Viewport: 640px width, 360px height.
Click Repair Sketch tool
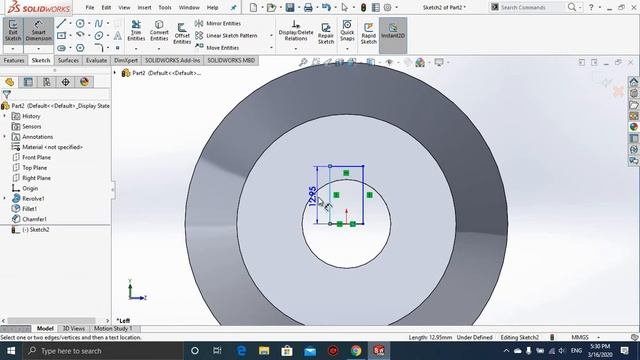coord(326,33)
